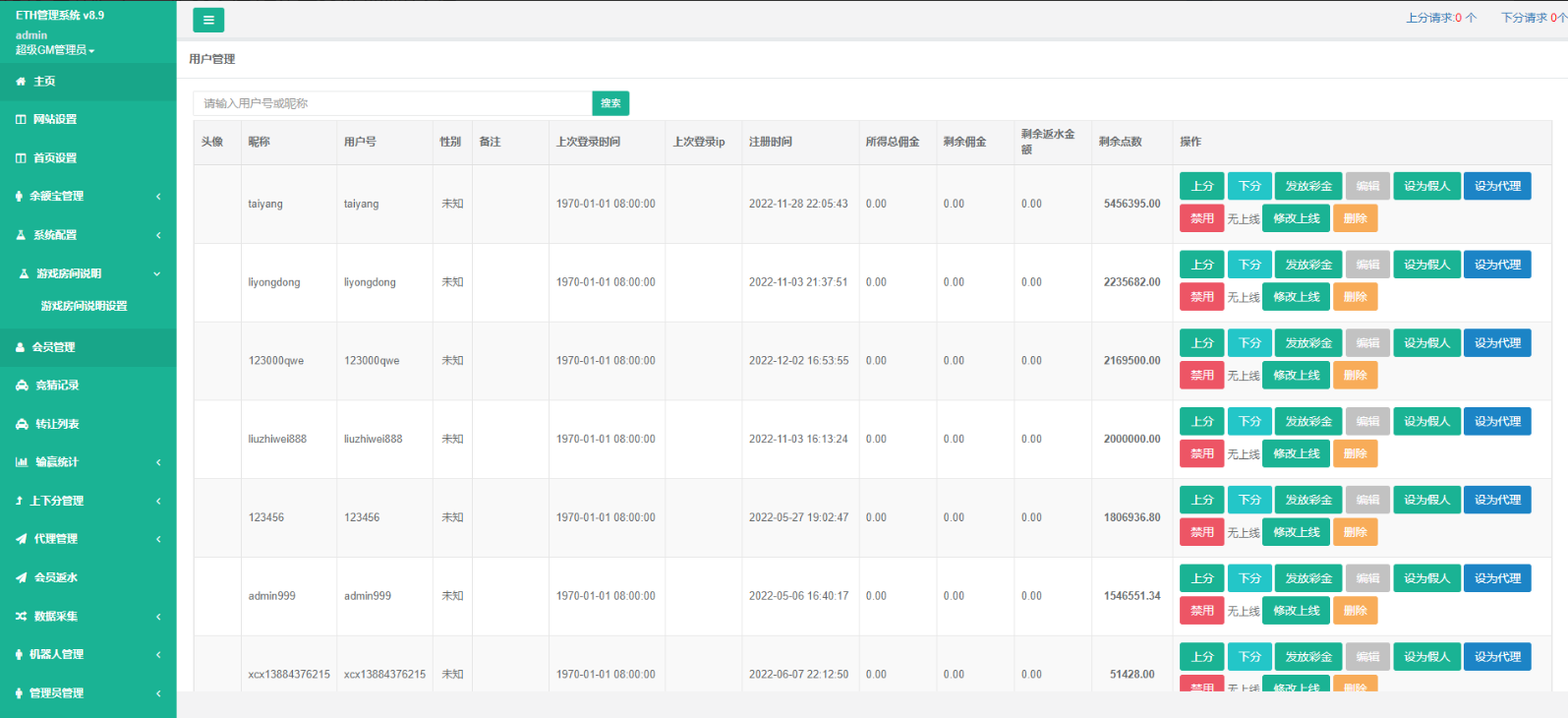Screen dimensions: 1568x718
Task: Click the home icon beside 主页
Action: (21, 82)
